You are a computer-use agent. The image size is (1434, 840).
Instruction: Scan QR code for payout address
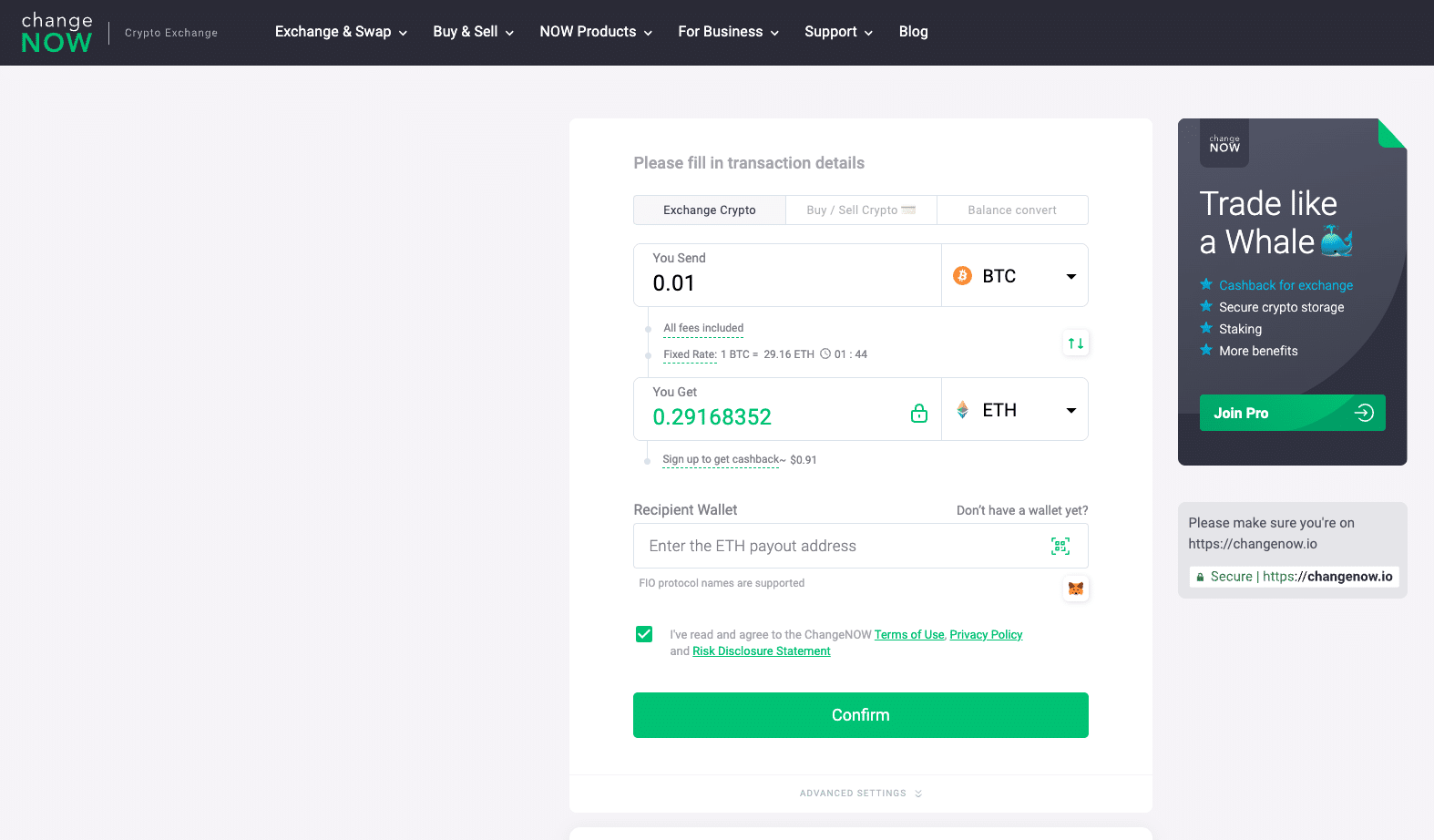[x=1060, y=546]
